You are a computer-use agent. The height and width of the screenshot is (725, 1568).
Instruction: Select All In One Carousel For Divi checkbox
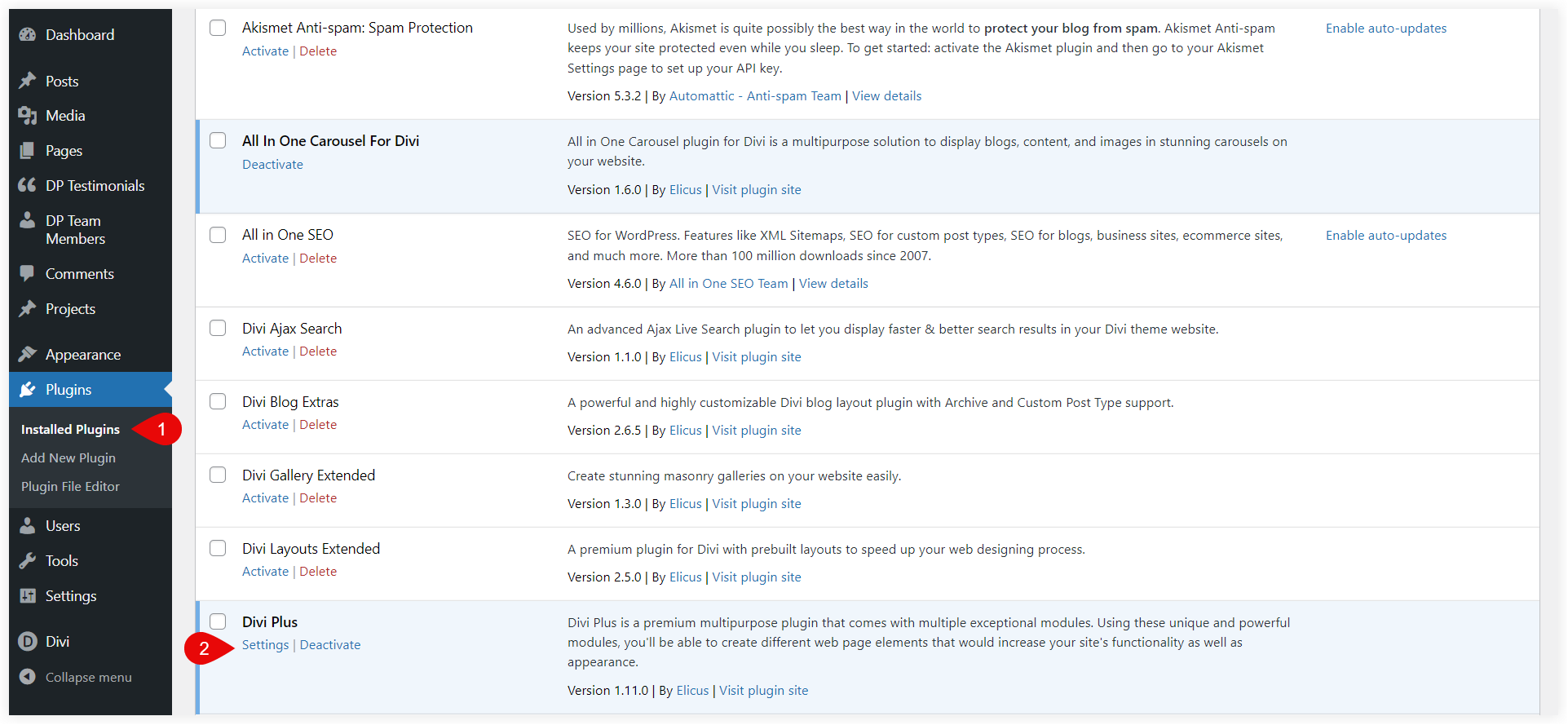coord(218,140)
